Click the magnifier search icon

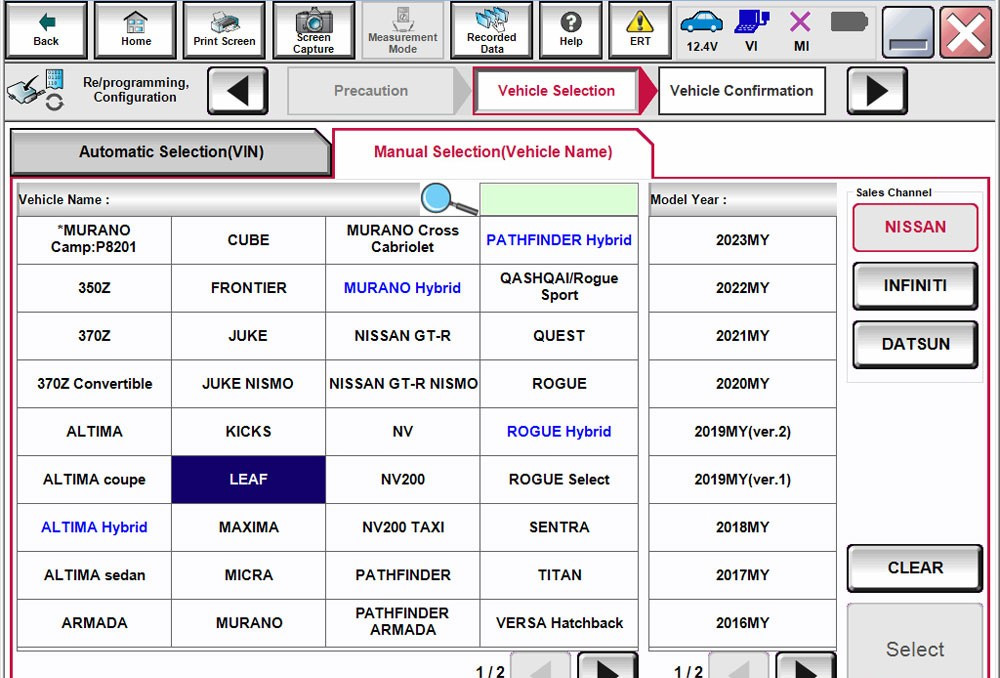(x=437, y=197)
